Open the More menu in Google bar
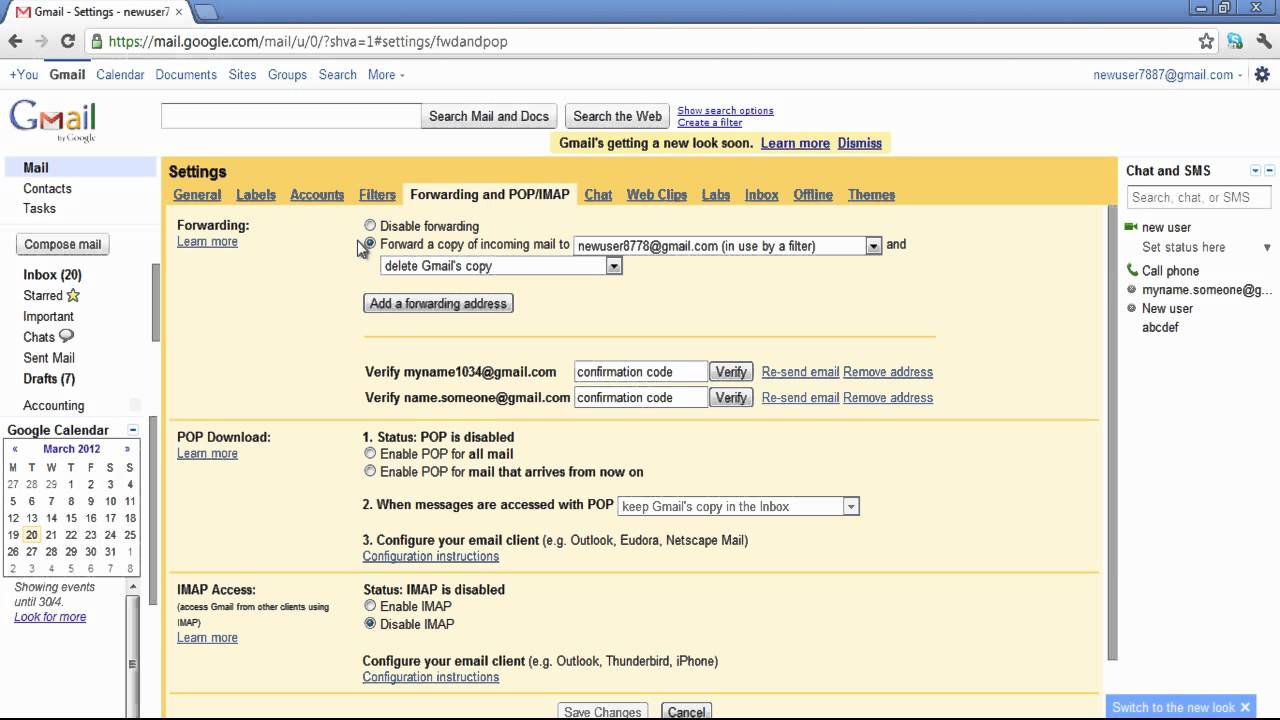Viewport: 1280px width, 720px height. [x=386, y=75]
